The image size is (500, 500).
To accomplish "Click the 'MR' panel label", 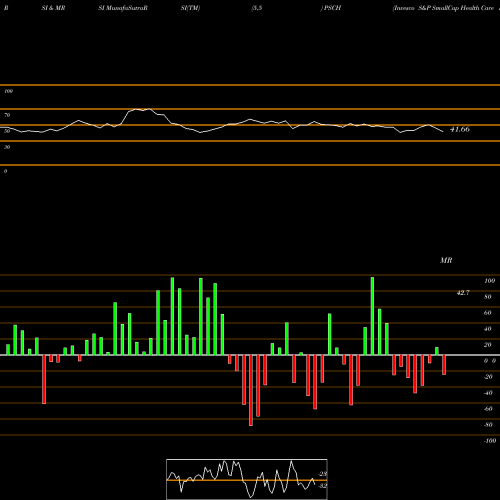I will [x=446, y=260].
